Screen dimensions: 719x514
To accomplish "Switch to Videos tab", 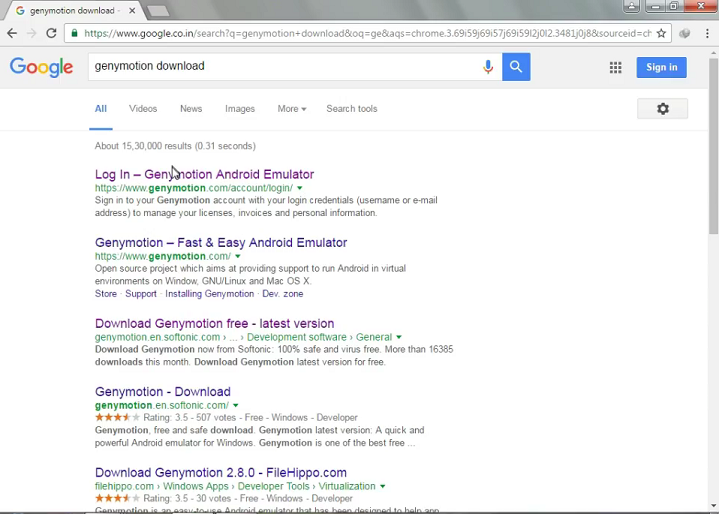I will 143,109.
